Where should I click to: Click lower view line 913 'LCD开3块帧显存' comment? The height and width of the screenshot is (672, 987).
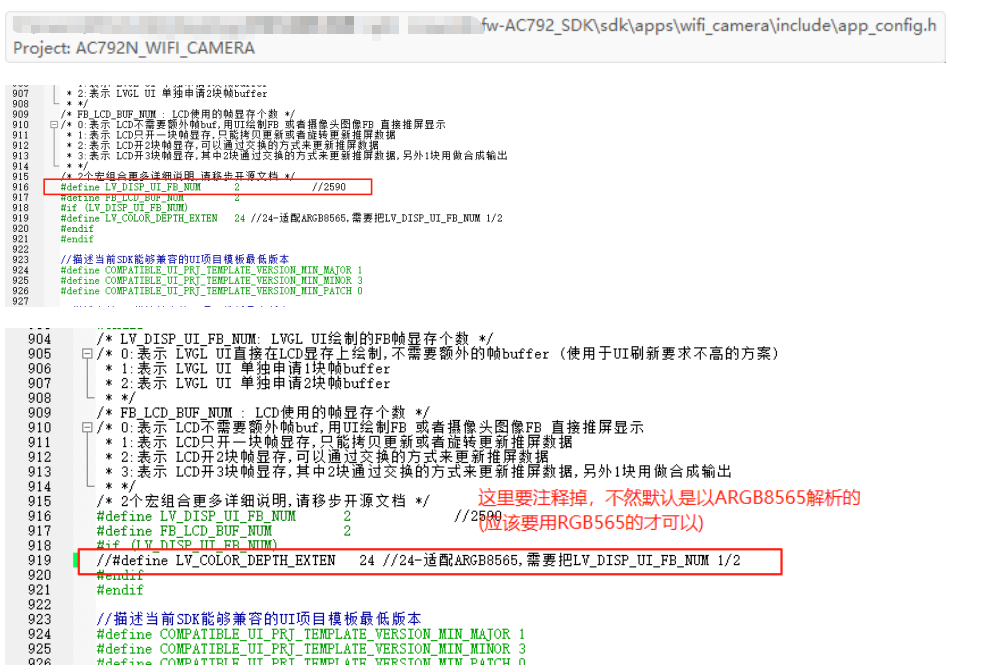coord(419,472)
